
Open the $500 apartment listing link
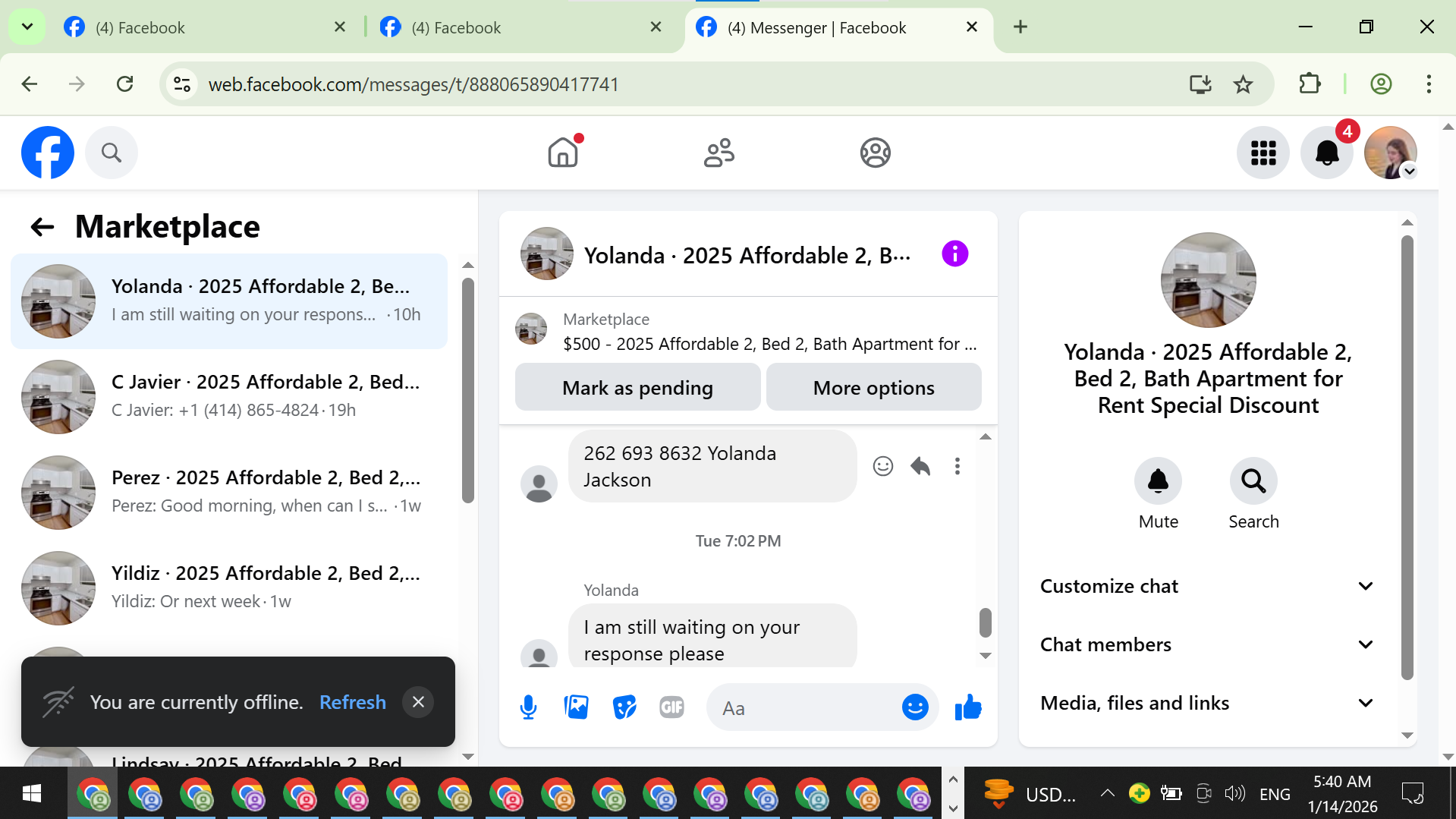769,344
